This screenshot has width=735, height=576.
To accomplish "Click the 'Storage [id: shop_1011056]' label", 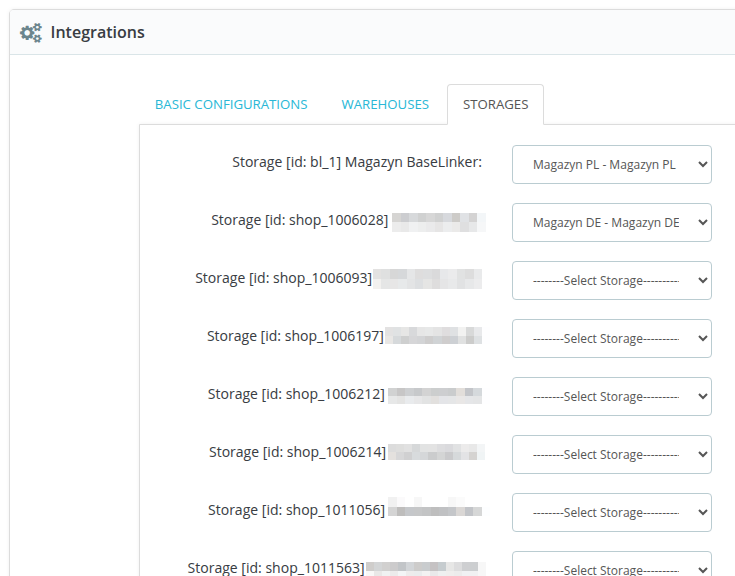I will point(296,510).
